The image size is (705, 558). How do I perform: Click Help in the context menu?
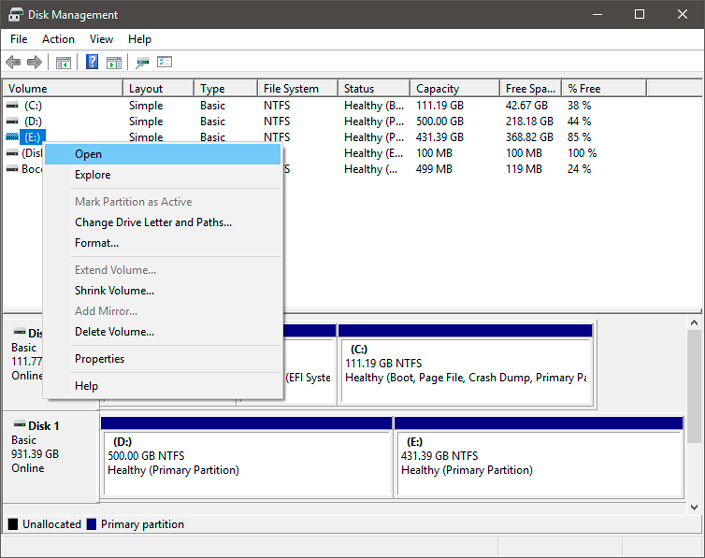pyautogui.click(x=163, y=386)
